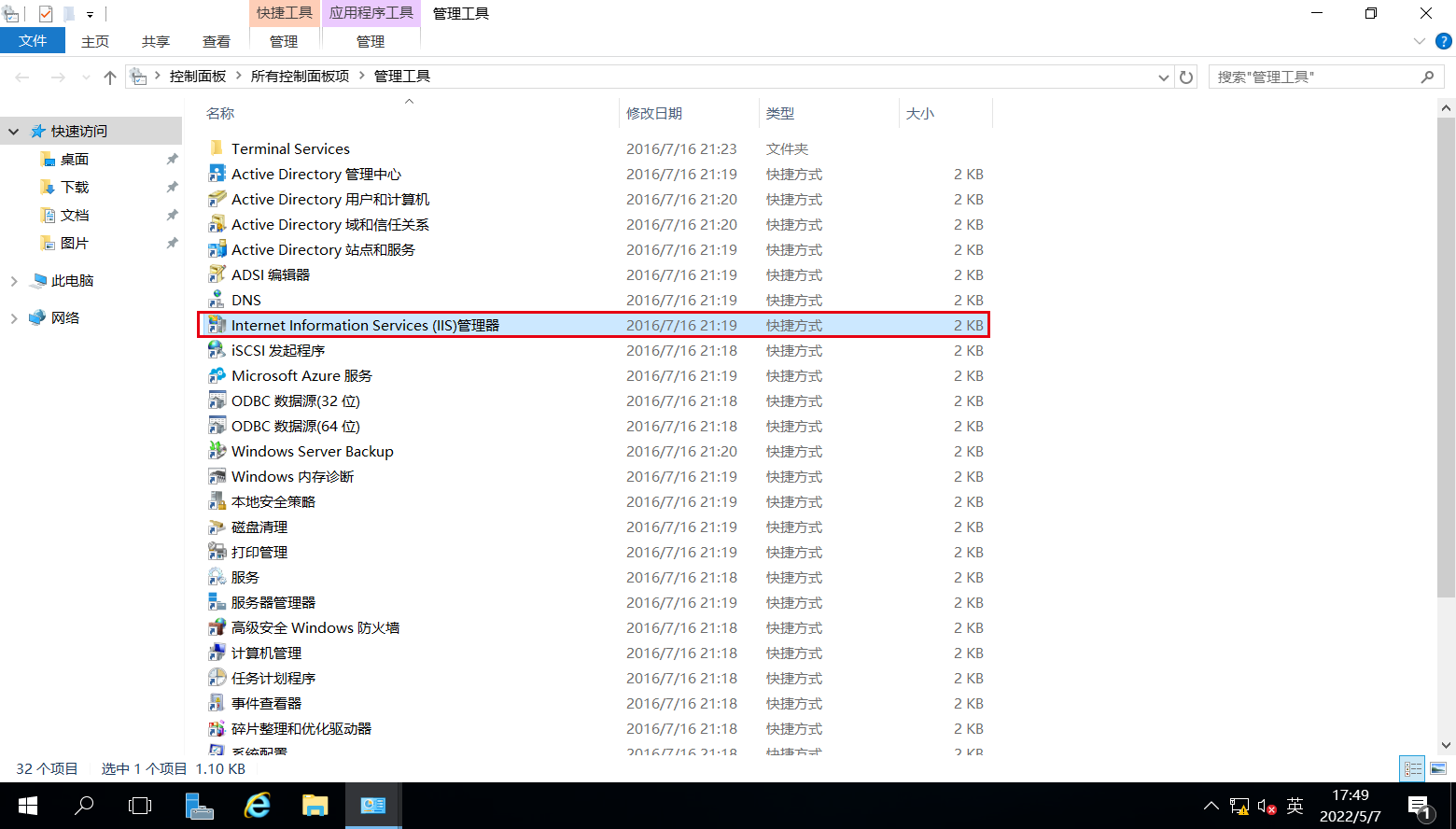Open the taskbar Task View button
This screenshot has width=1456, height=829.
pos(140,806)
